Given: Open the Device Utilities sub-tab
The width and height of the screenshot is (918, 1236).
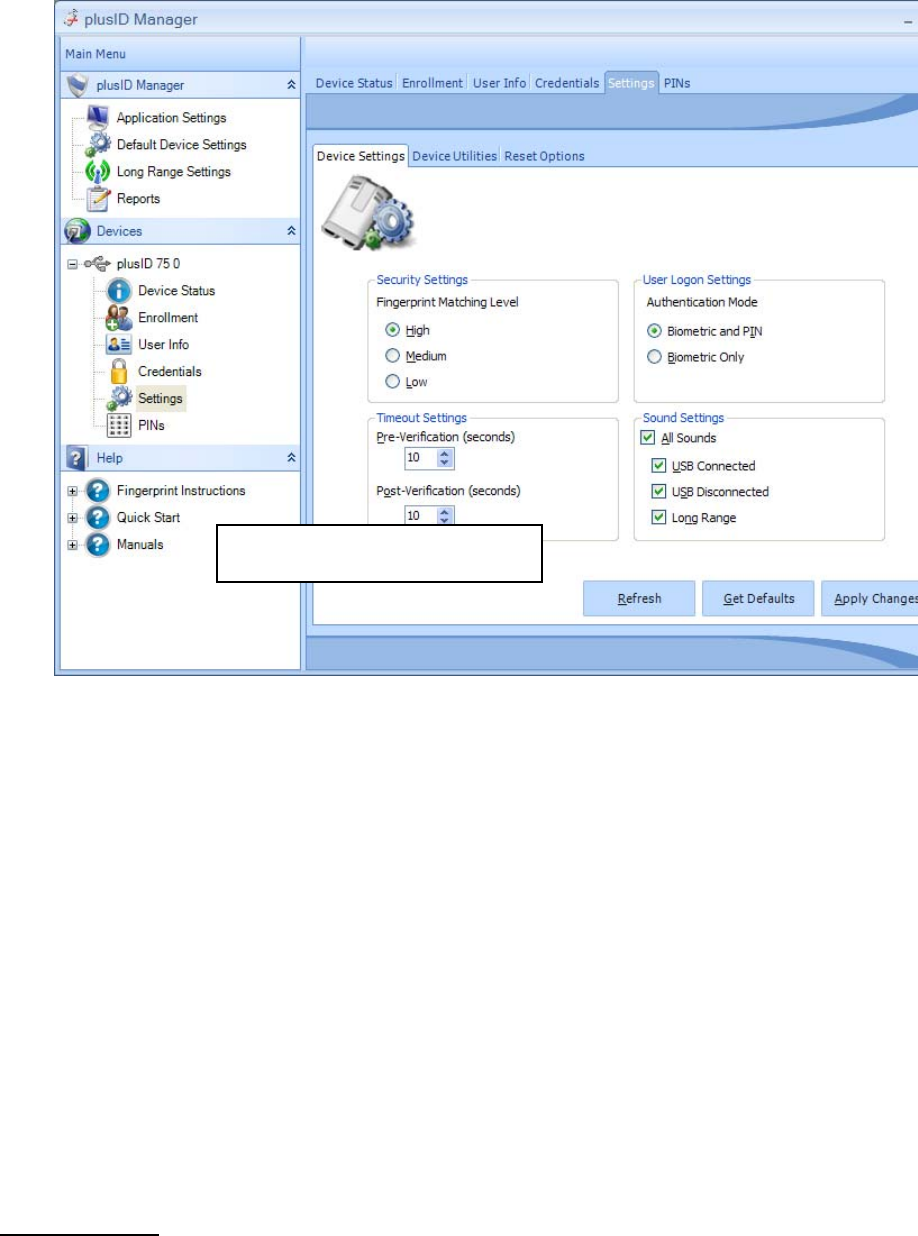Looking at the screenshot, I should (455, 156).
